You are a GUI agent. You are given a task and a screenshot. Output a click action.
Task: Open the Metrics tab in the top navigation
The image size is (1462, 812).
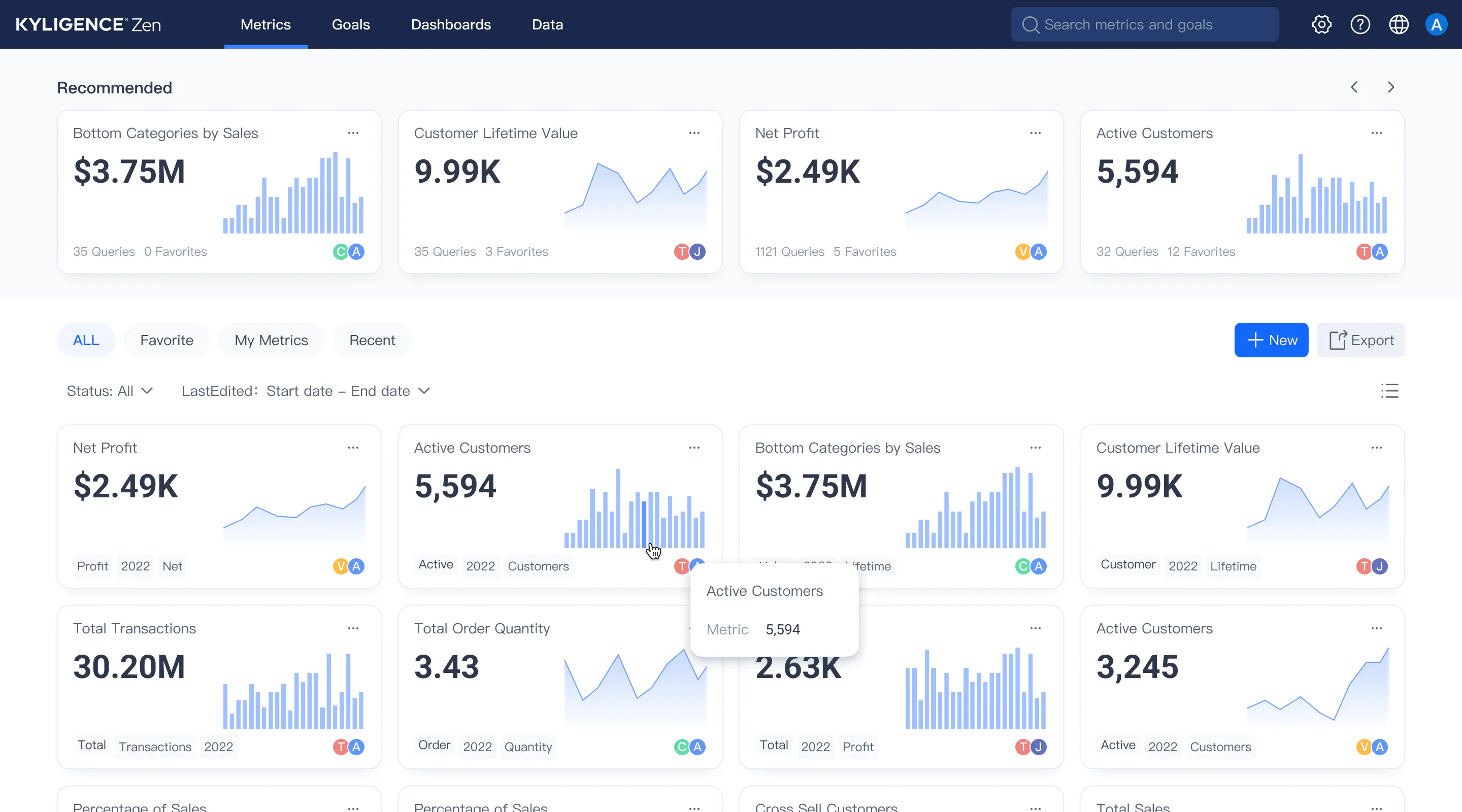[x=265, y=24]
